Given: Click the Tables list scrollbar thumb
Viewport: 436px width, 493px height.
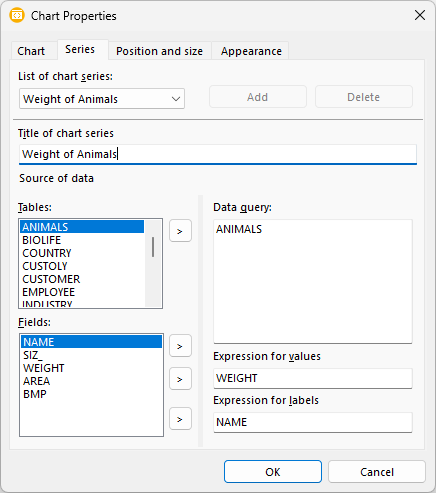Looking at the screenshot, I should tap(153, 247).
